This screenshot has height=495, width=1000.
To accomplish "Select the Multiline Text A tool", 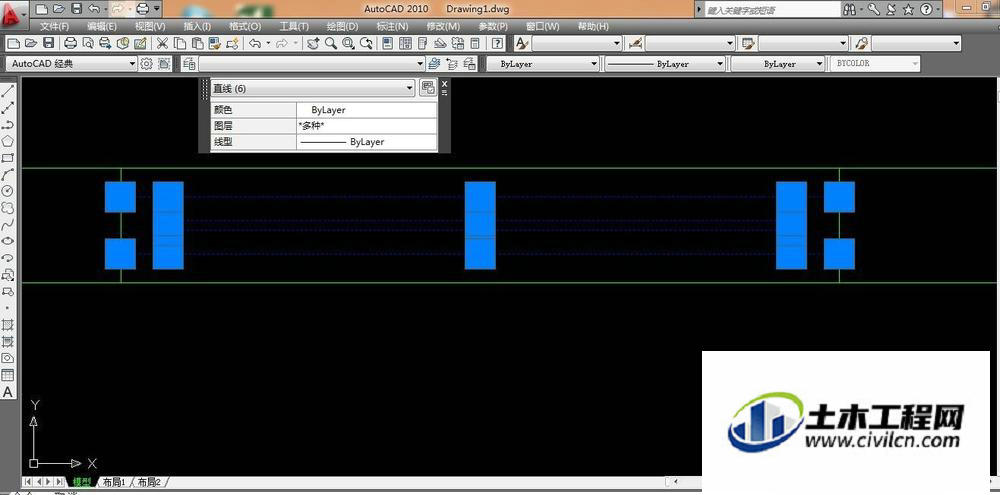I will point(8,392).
